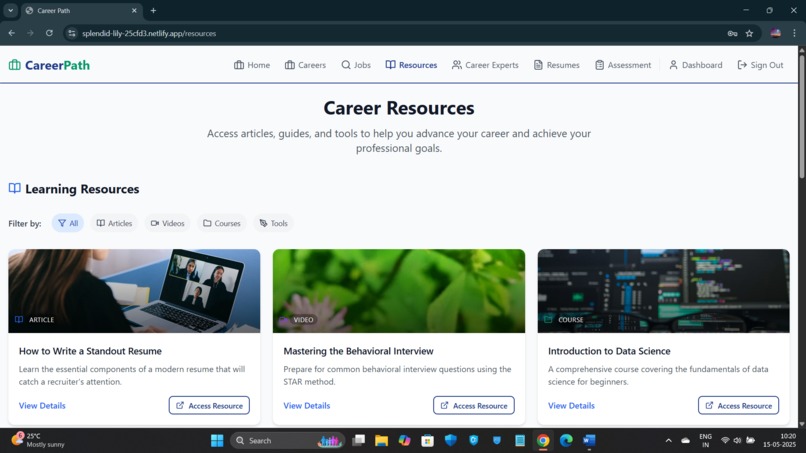Screen dimensions: 806x453
Task: Access Resource for Standout Resume article
Action: pyautogui.click(x=209, y=405)
